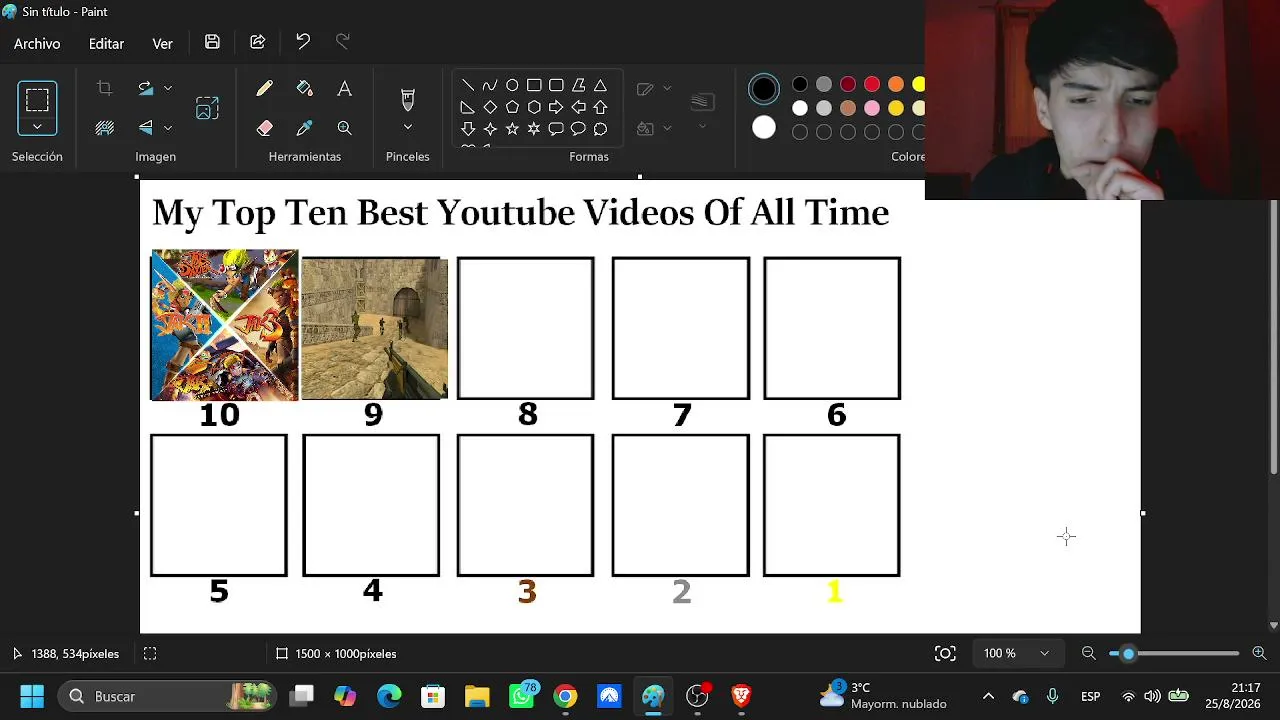Select the Magnifier tool
This screenshot has height=720, width=1280.
tap(344, 128)
